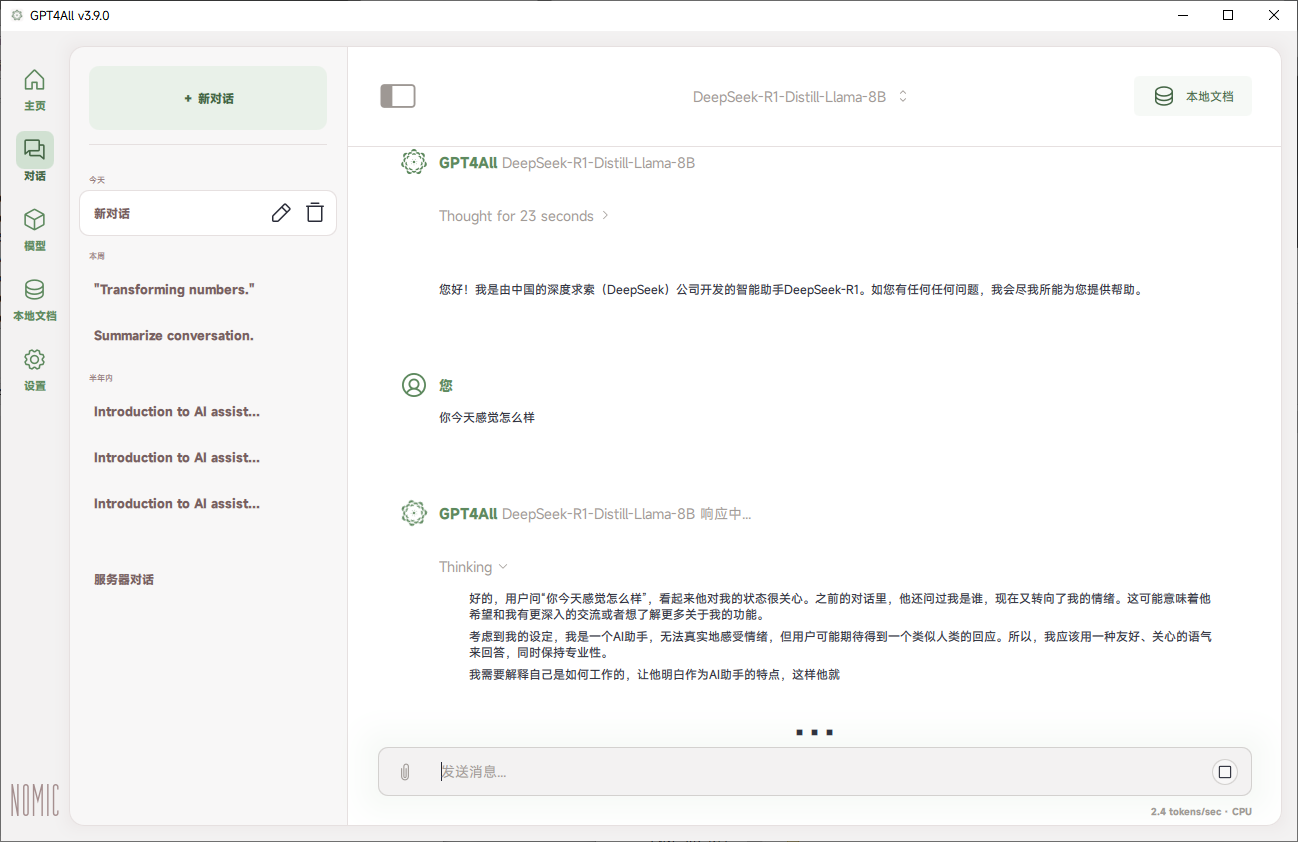Close the GPT4All window
1298x842 pixels.
click(x=1274, y=15)
